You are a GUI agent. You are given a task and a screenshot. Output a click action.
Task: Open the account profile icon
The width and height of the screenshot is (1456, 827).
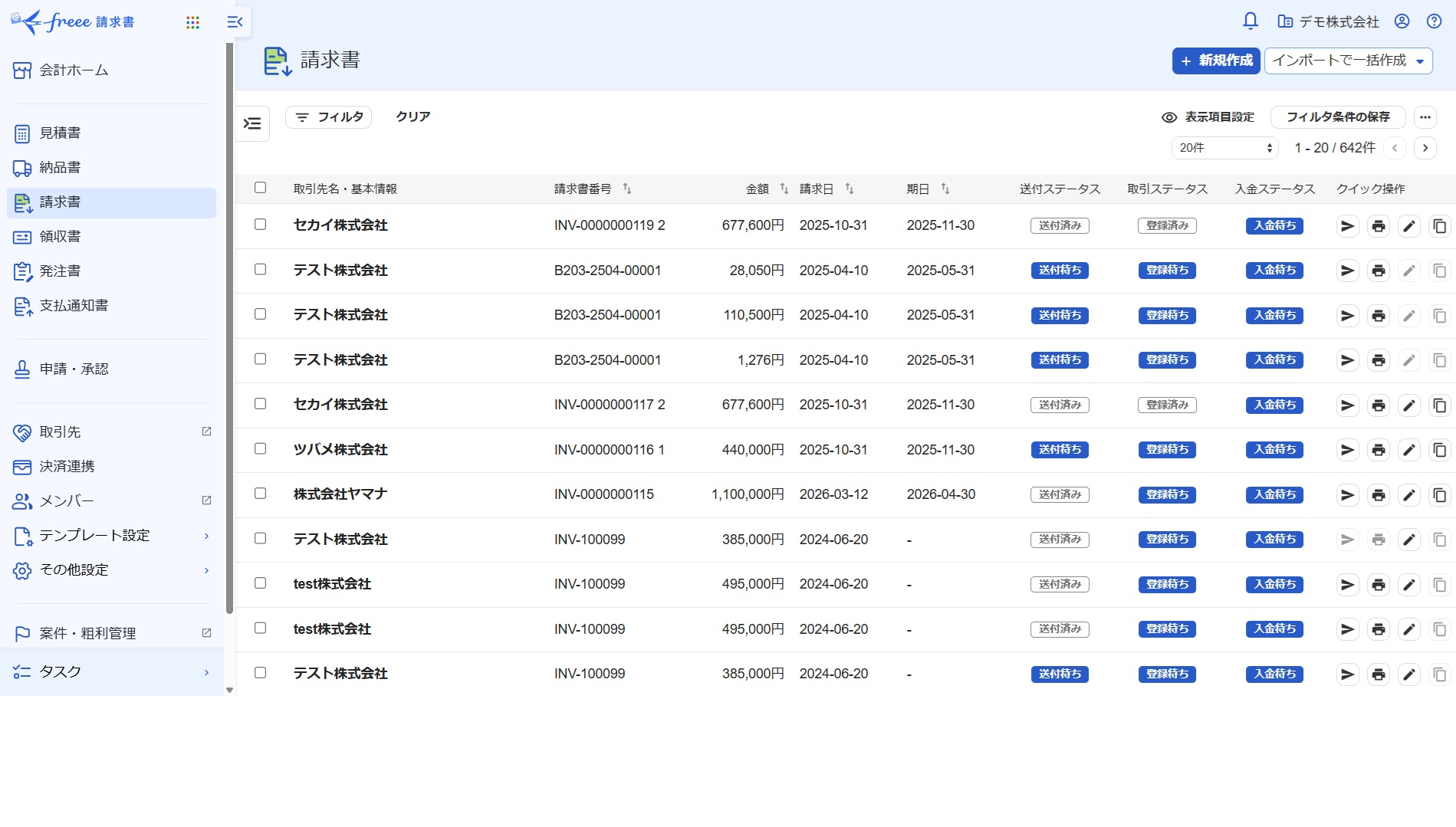pos(1402,21)
